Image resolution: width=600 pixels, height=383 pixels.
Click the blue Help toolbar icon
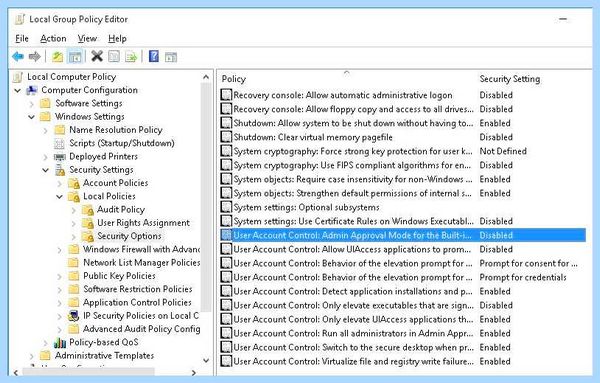(x=154, y=57)
